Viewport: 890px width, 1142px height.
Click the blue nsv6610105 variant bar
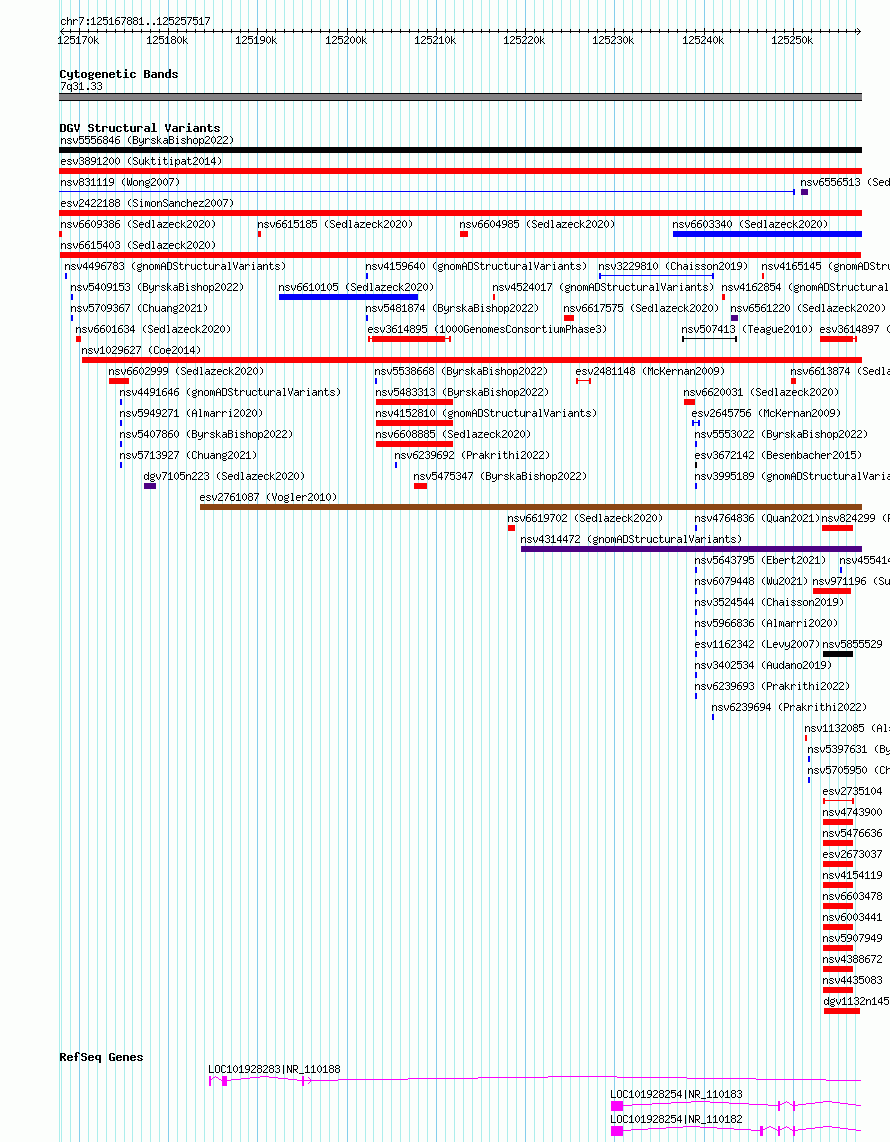[348, 297]
